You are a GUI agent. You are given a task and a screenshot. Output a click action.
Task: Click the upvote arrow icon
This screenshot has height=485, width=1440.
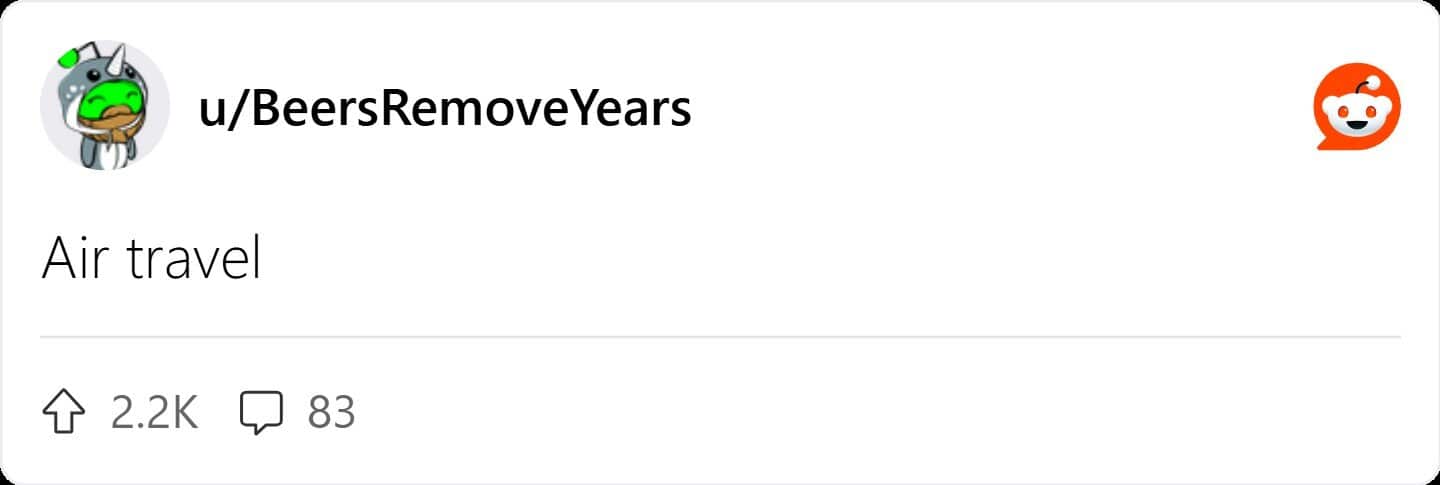click(63, 413)
